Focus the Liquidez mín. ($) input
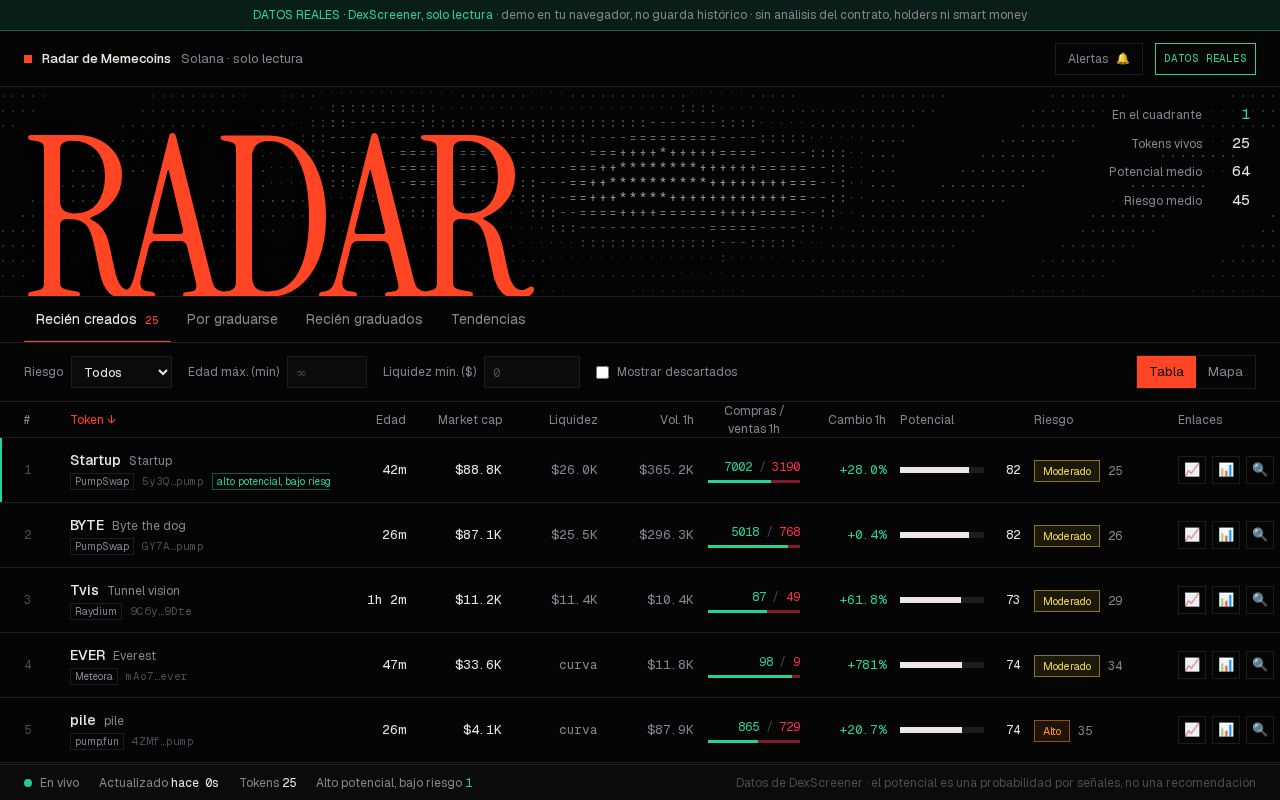Screen dimensions: 1280x800 tap(532, 372)
